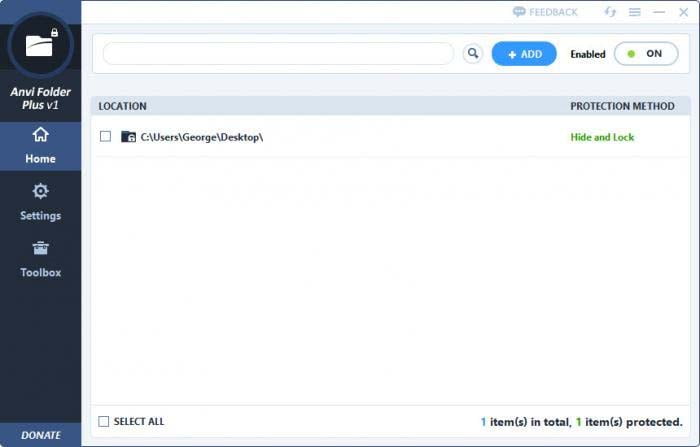Select the C:\Users\George\Desktop\ path text
Screen dimensions: 700x447
coord(202,137)
